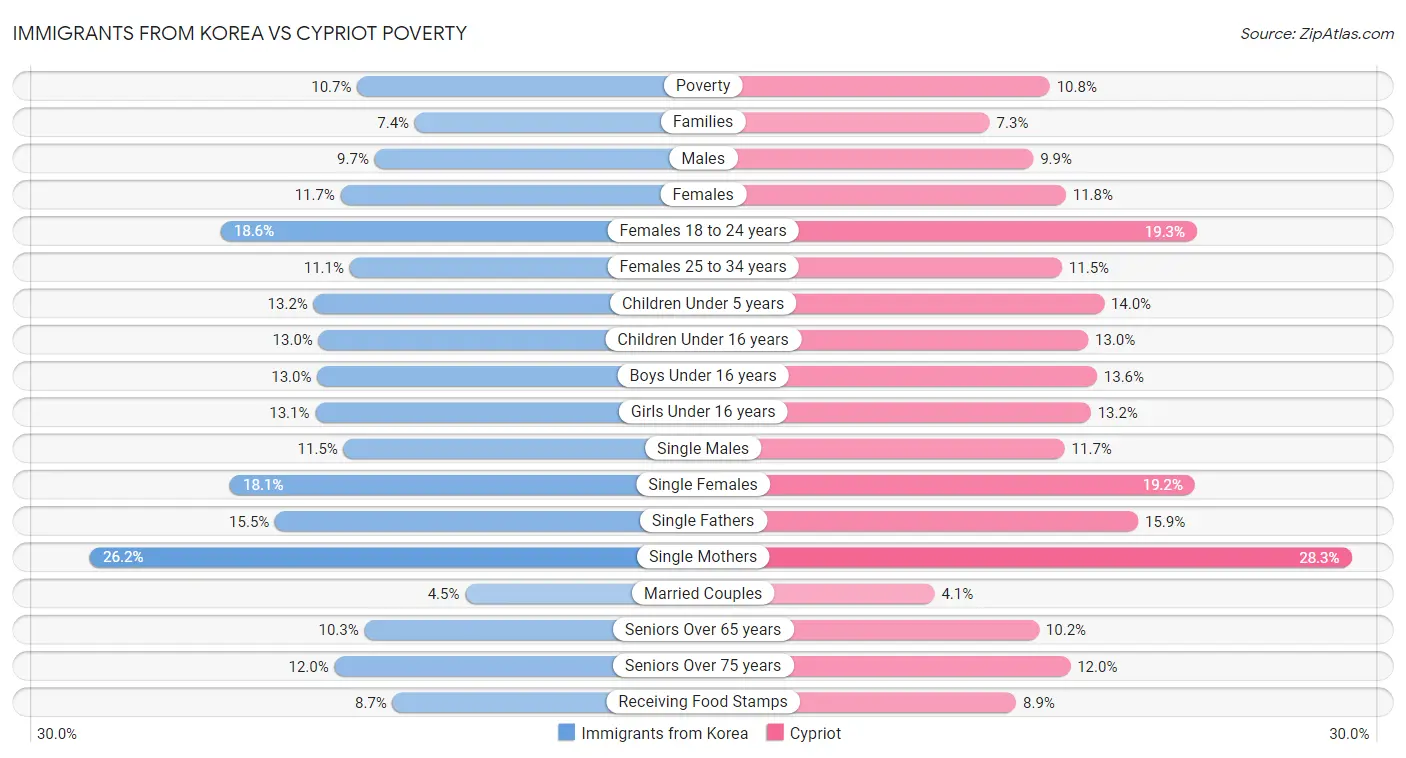Click the Boys Under 16 years label
The width and height of the screenshot is (1406, 758).
coord(703,376)
